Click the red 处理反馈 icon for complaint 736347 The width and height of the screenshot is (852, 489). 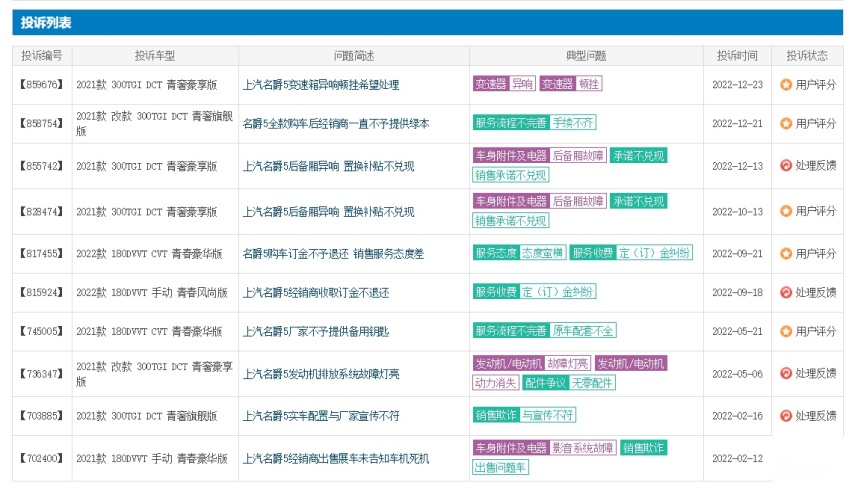click(786, 373)
